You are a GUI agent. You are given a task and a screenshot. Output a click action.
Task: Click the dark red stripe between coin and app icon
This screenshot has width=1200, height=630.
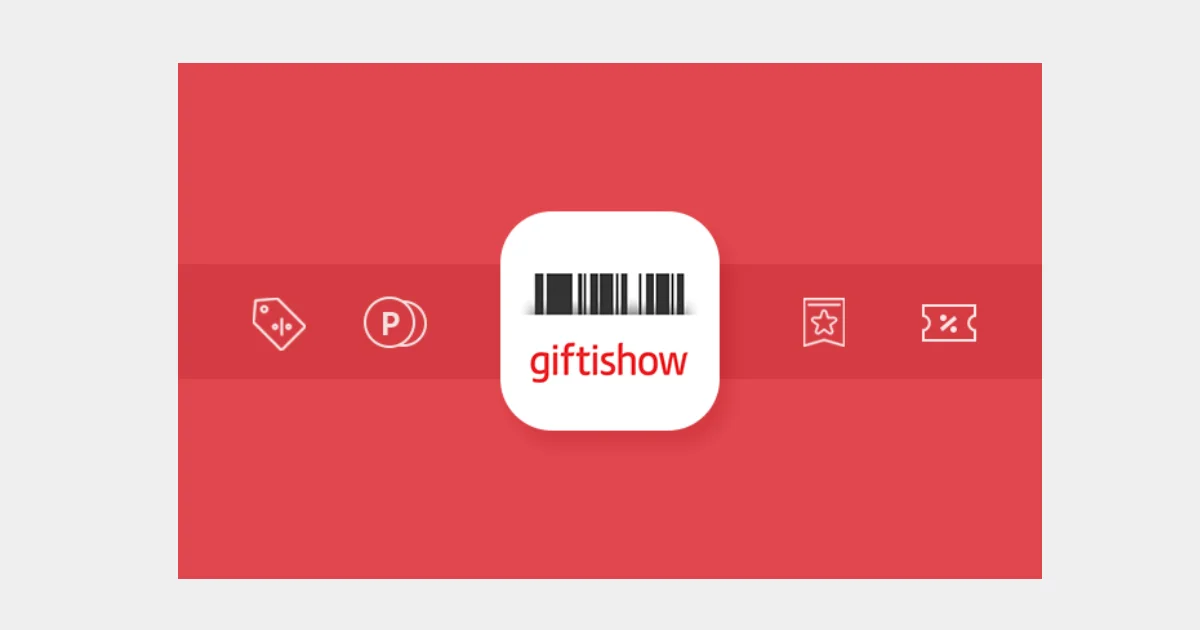tap(464, 322)
